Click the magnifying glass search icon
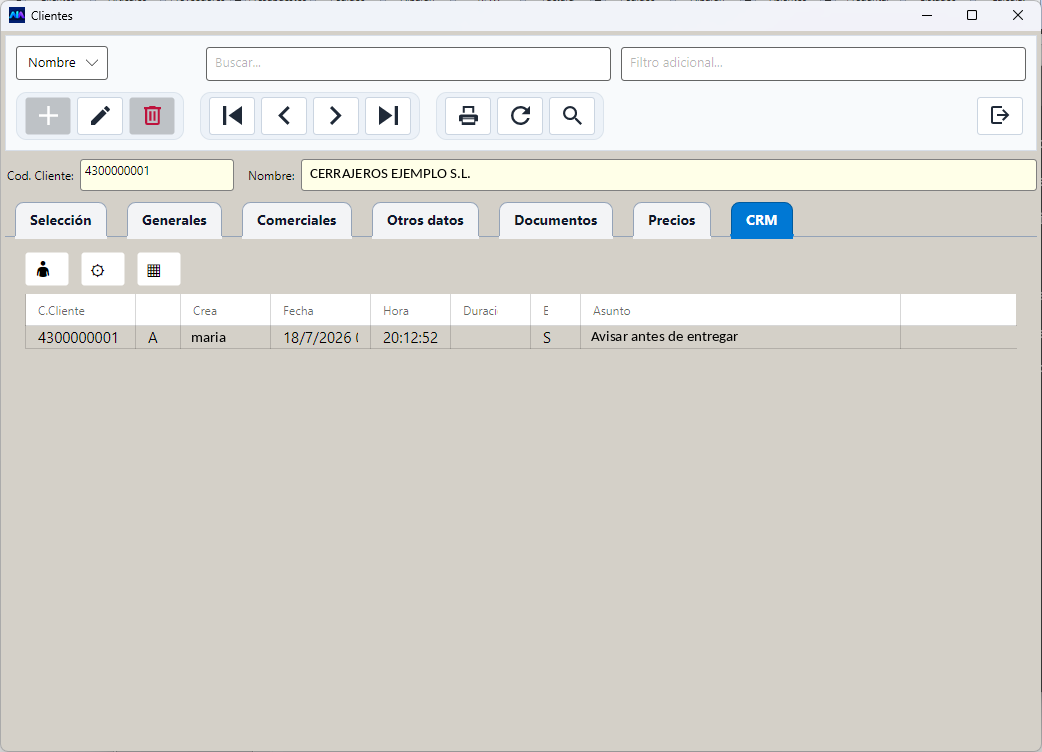This screenshot has width=1042, height=752. (572, 116)
